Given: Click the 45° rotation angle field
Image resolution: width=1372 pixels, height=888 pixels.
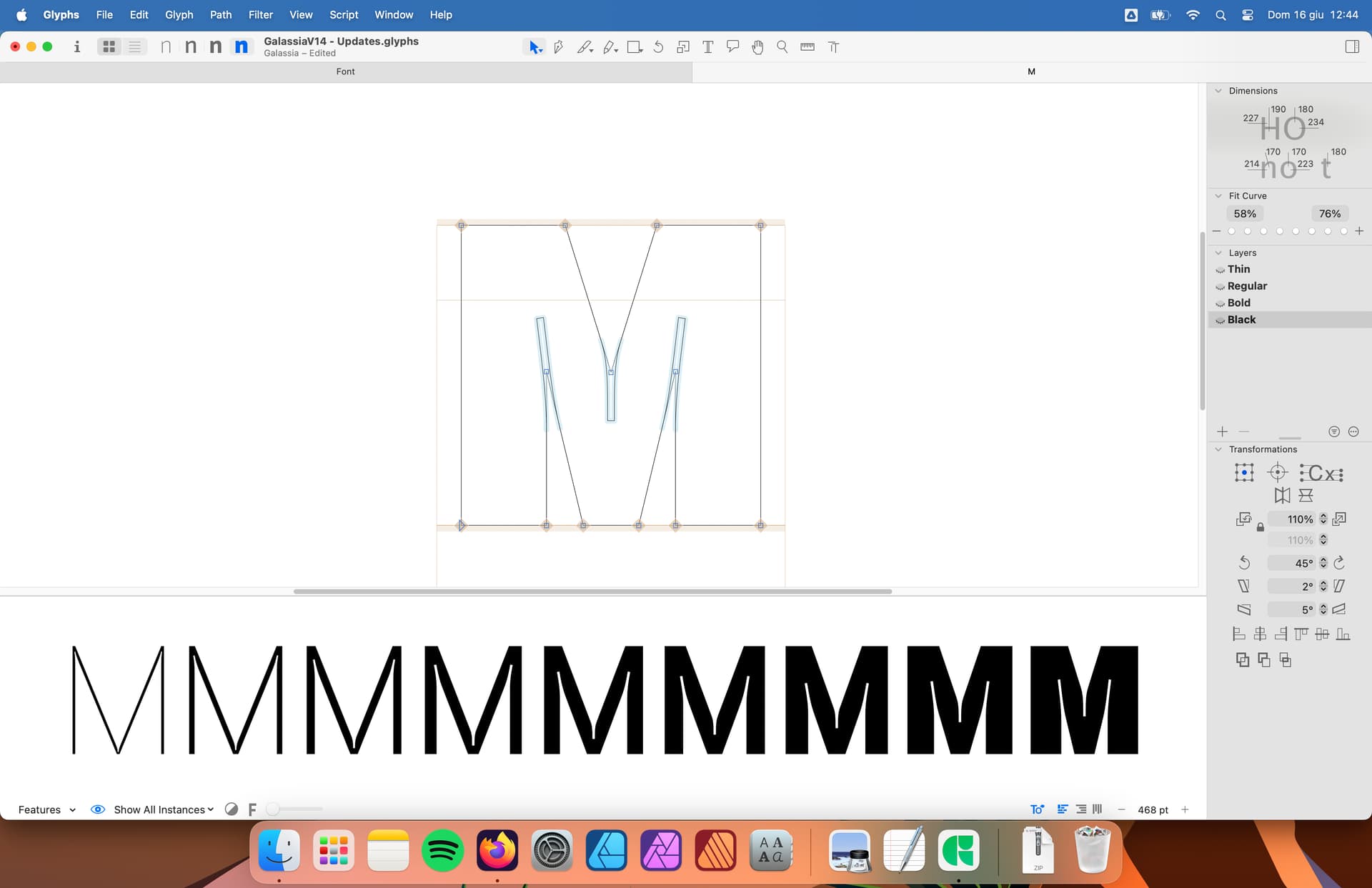Looking at the screenshot, I should (1293, 563).
